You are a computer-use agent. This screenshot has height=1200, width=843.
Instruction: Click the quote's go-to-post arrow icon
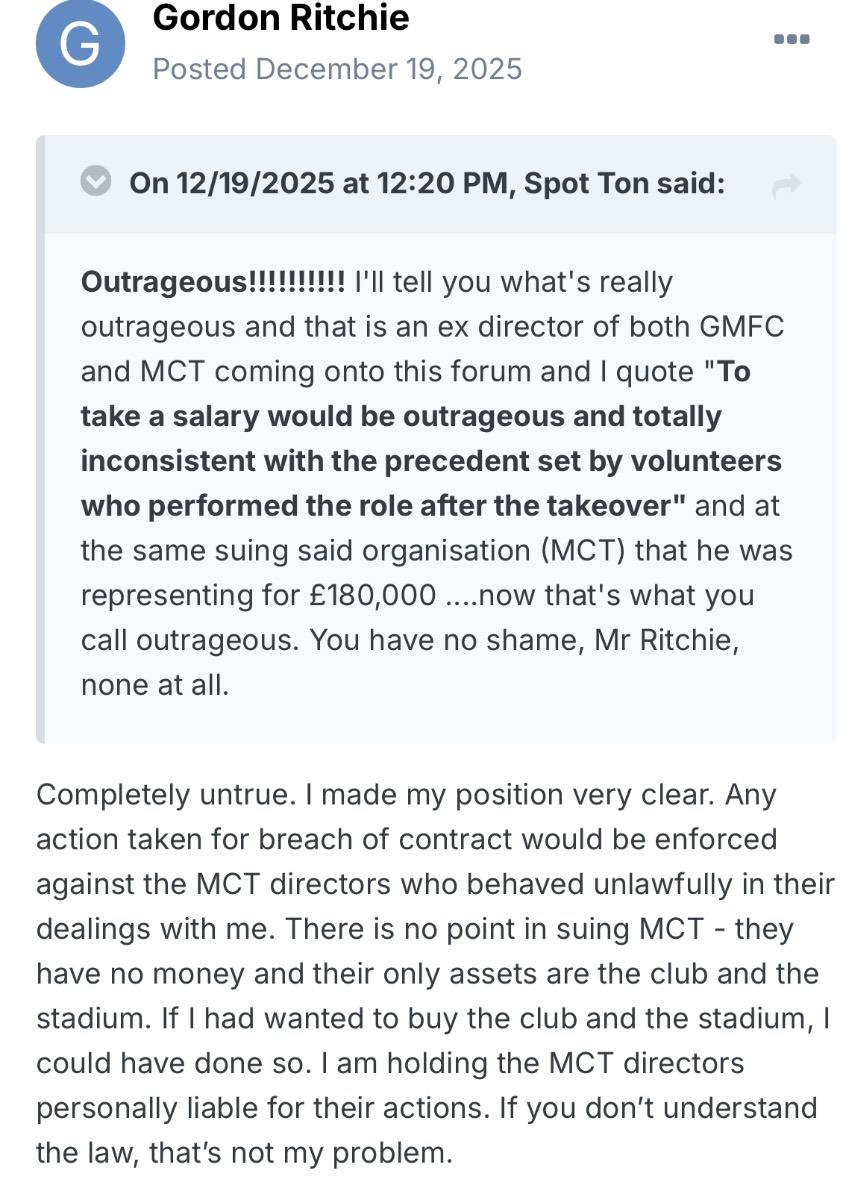[x=787, y=186]
